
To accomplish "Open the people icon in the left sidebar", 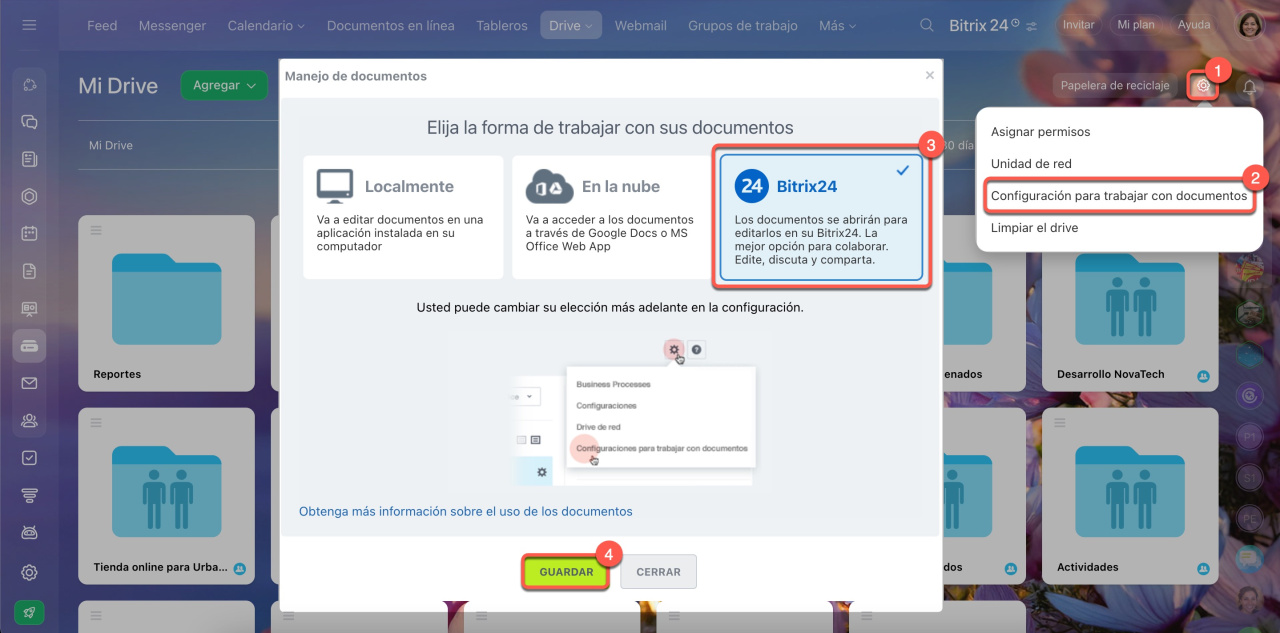I will point(29,420).
